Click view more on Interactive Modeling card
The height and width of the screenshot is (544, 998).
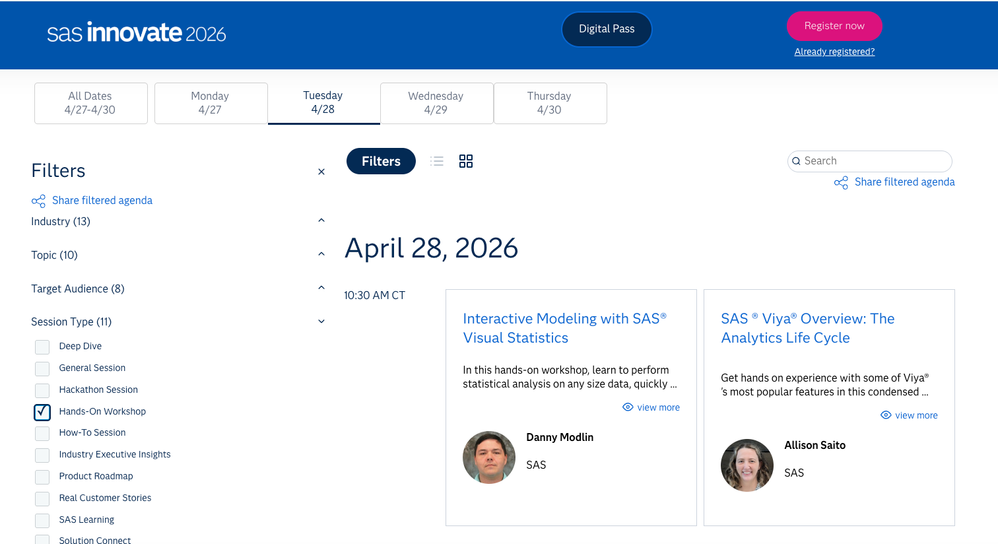click(x=658, y=408)
